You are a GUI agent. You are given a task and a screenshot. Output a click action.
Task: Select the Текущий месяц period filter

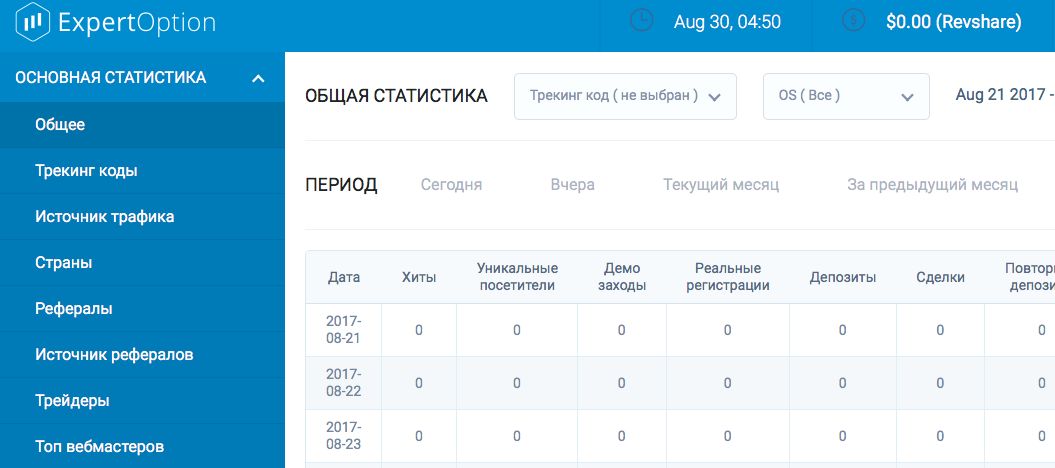(x=721, y=185)
